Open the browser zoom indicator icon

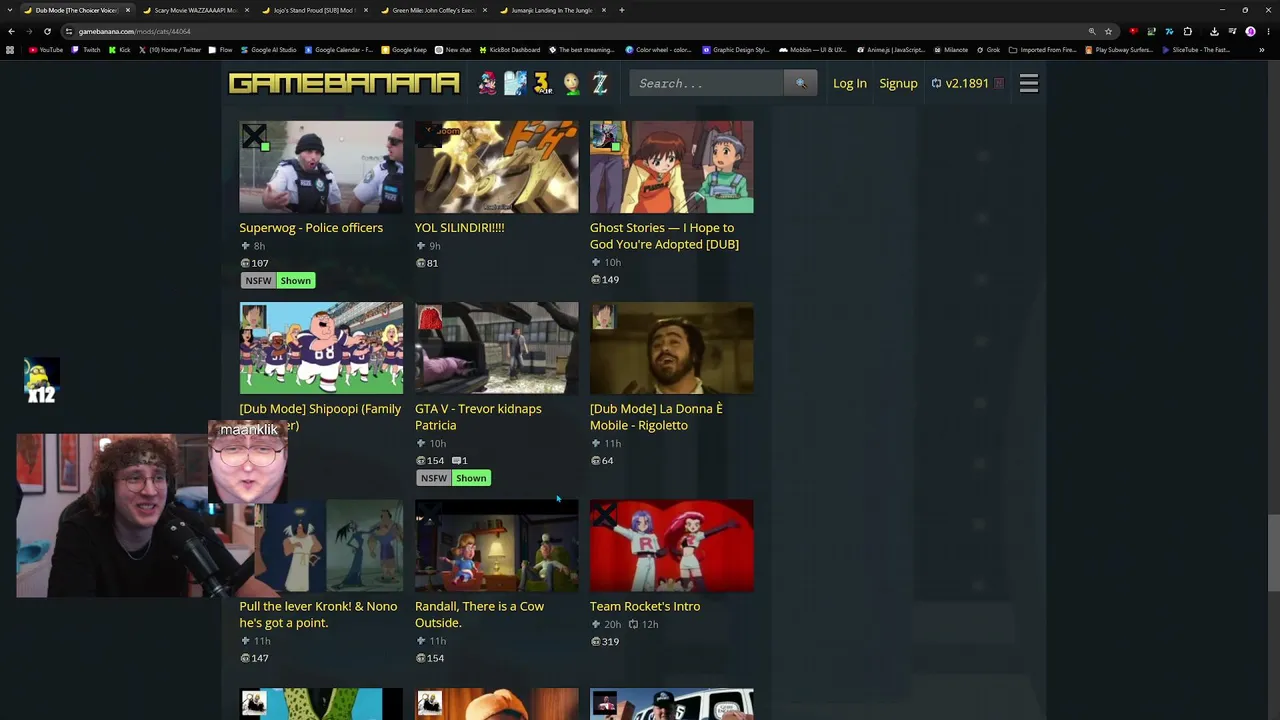tap(1092, 31)
